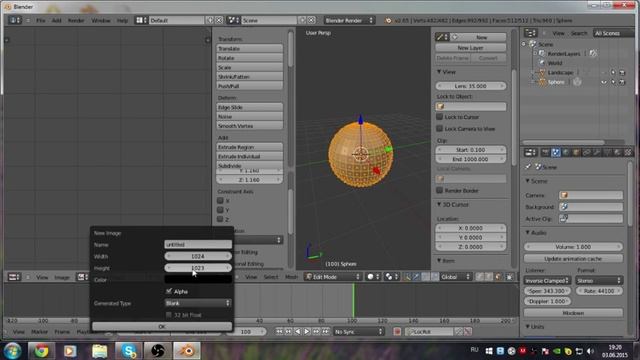Click RenderLayers settings icon in Outliner
This screenshot has width=640, height=360.
point(593,53)
